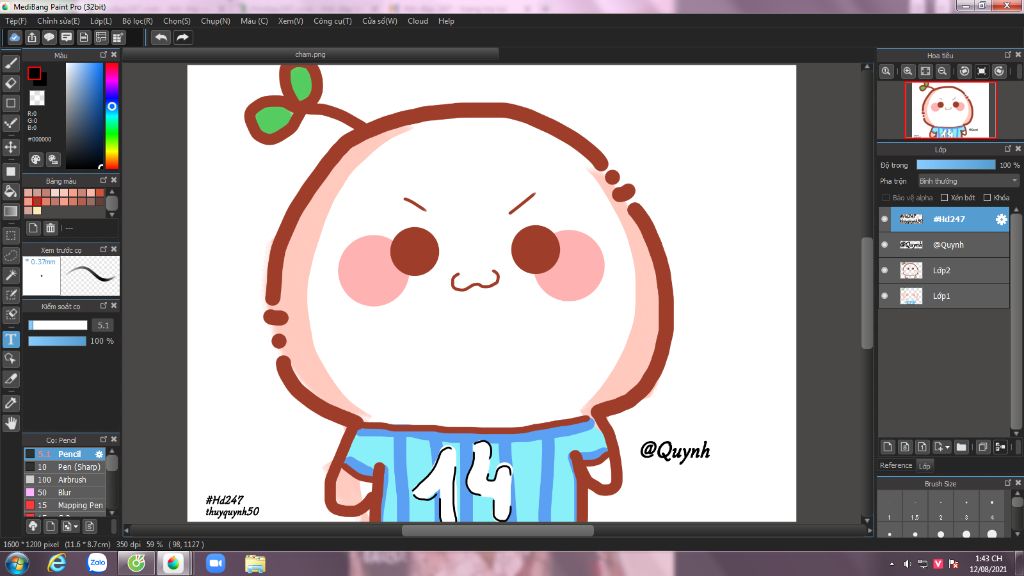Open the Cloud menu
Screen dimensions: 1024x576
[x=418, y=21]
